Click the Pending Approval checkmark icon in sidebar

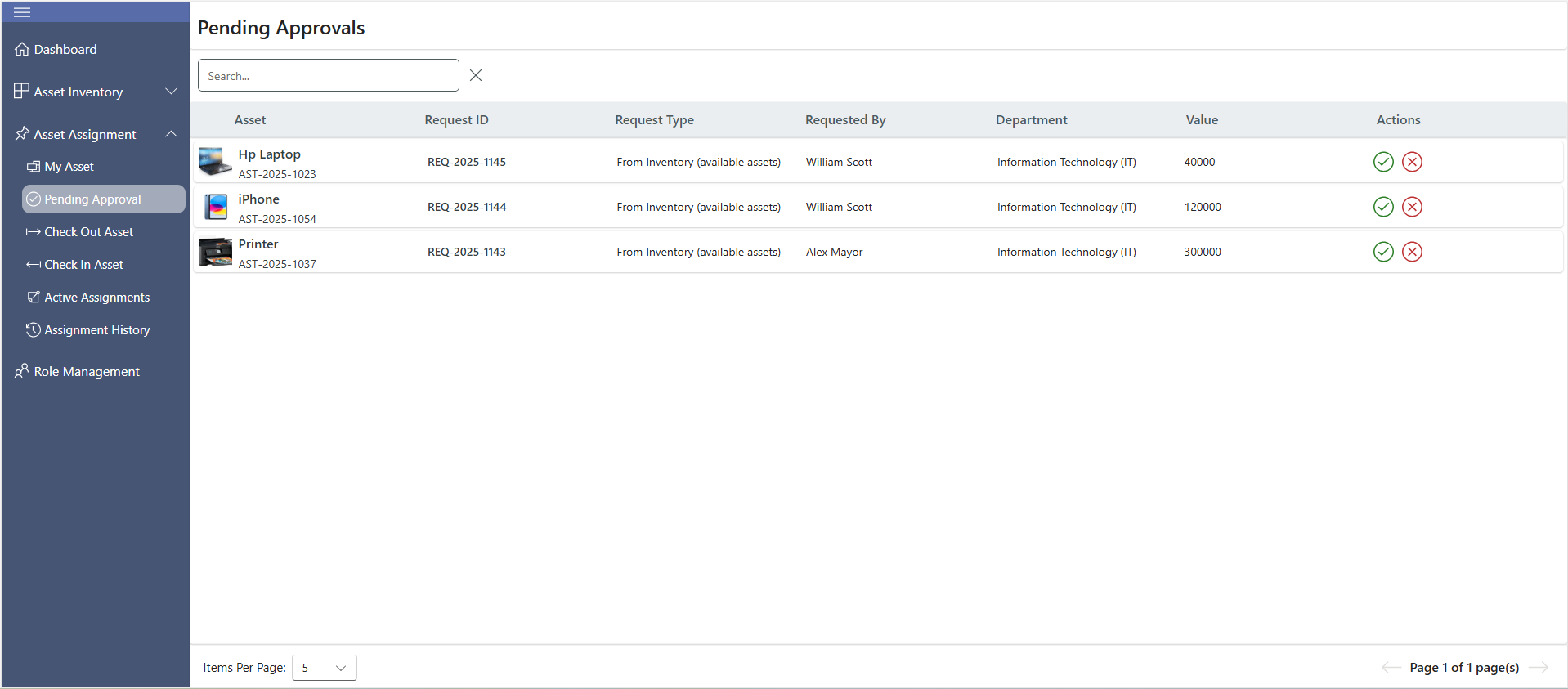coord(34,199)
